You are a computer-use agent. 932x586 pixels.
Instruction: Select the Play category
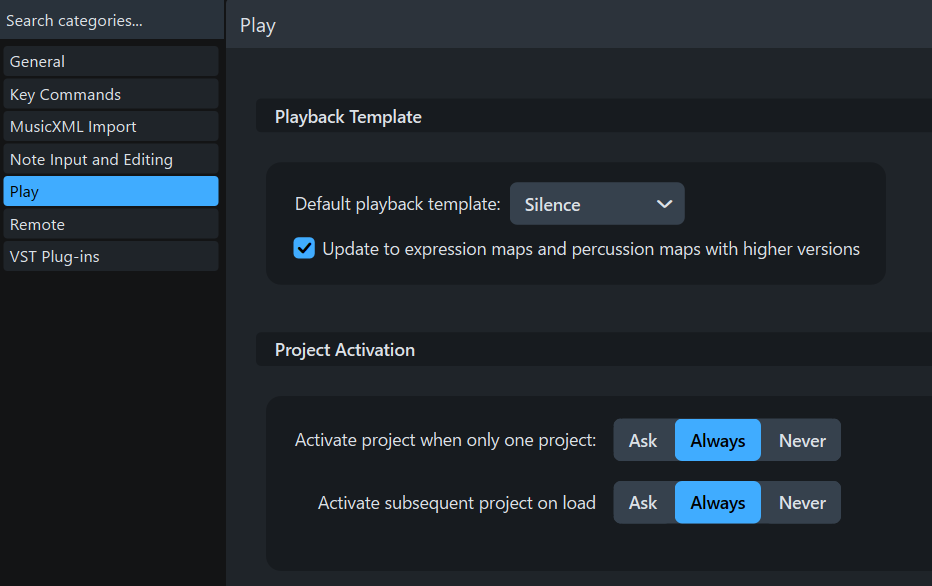[110, 191]
